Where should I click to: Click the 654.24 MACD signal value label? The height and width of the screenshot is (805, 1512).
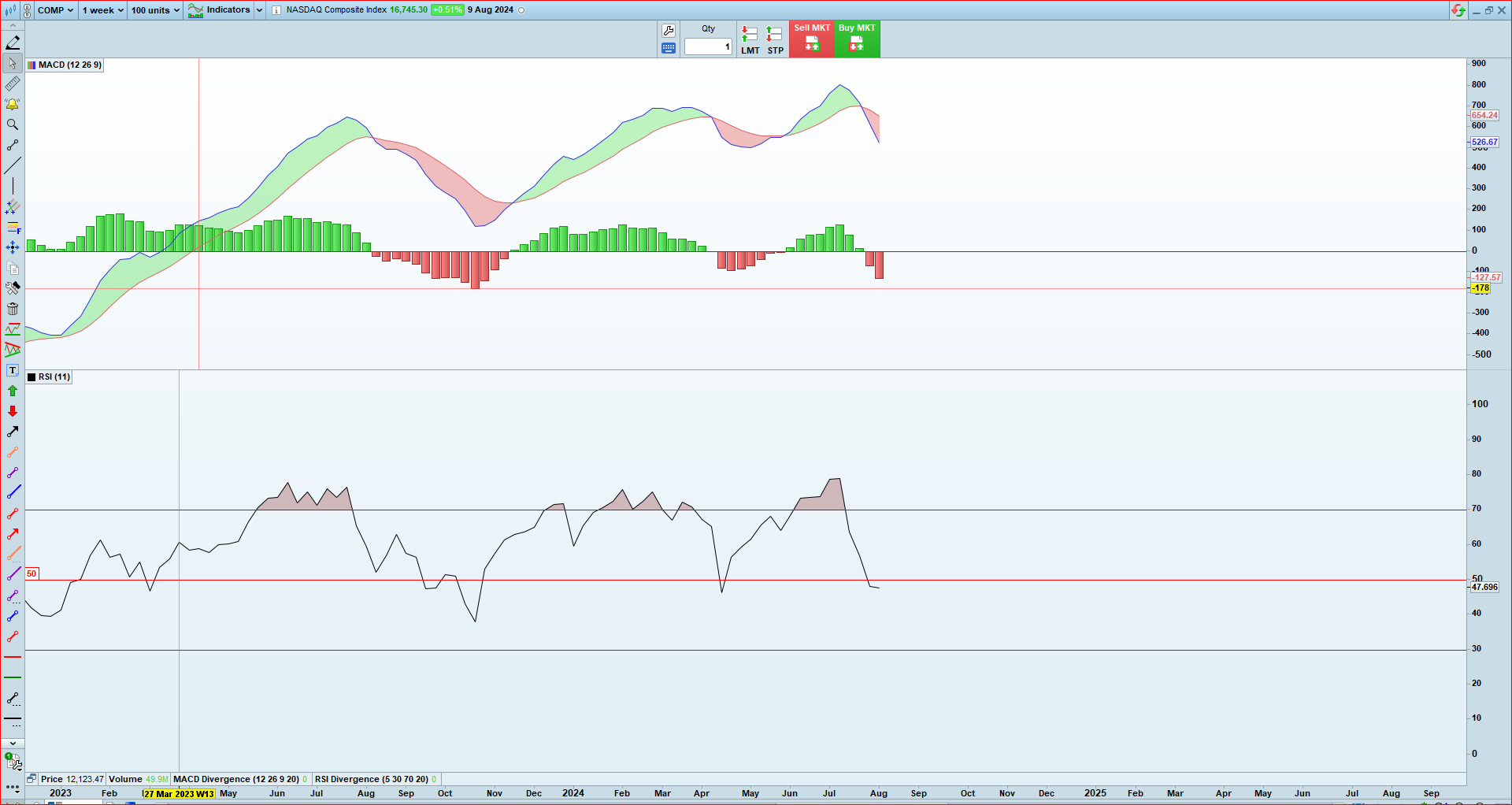coord(1484,116)
